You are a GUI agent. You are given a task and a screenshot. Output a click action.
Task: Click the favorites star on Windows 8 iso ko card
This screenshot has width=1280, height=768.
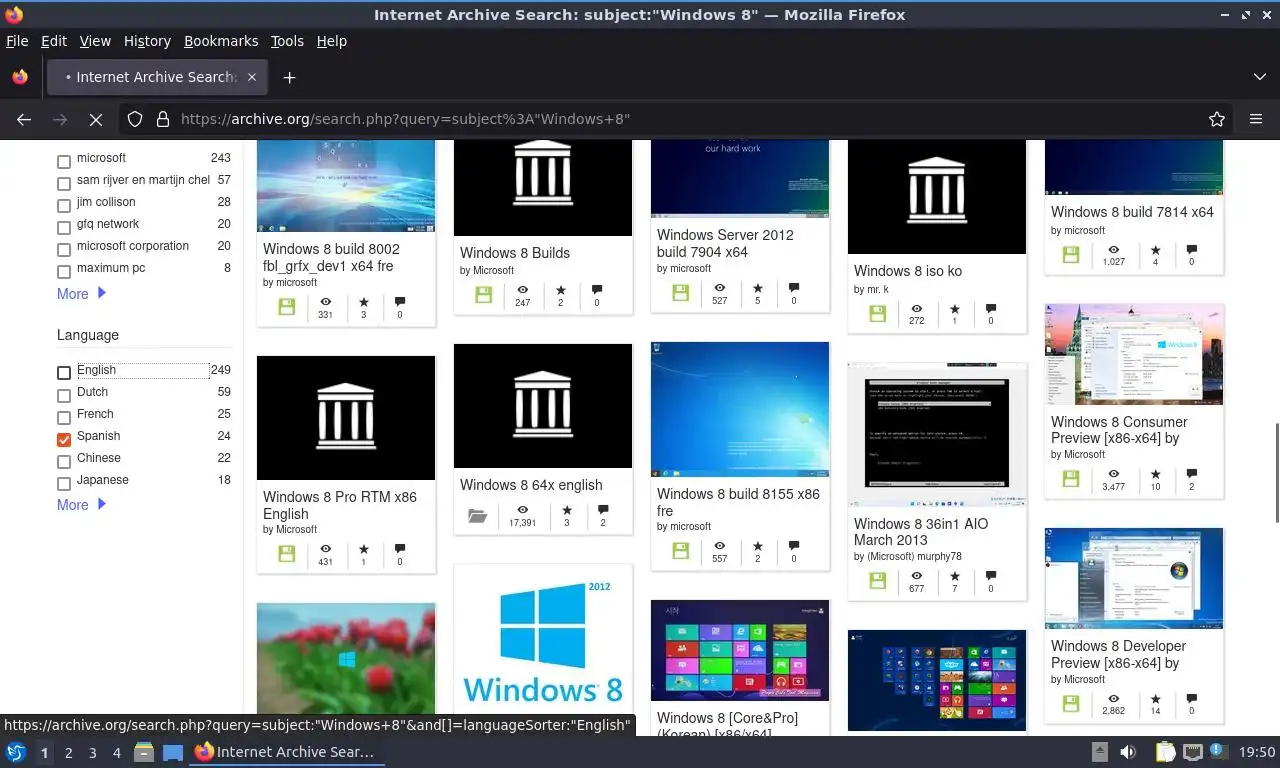click(954, 310)
